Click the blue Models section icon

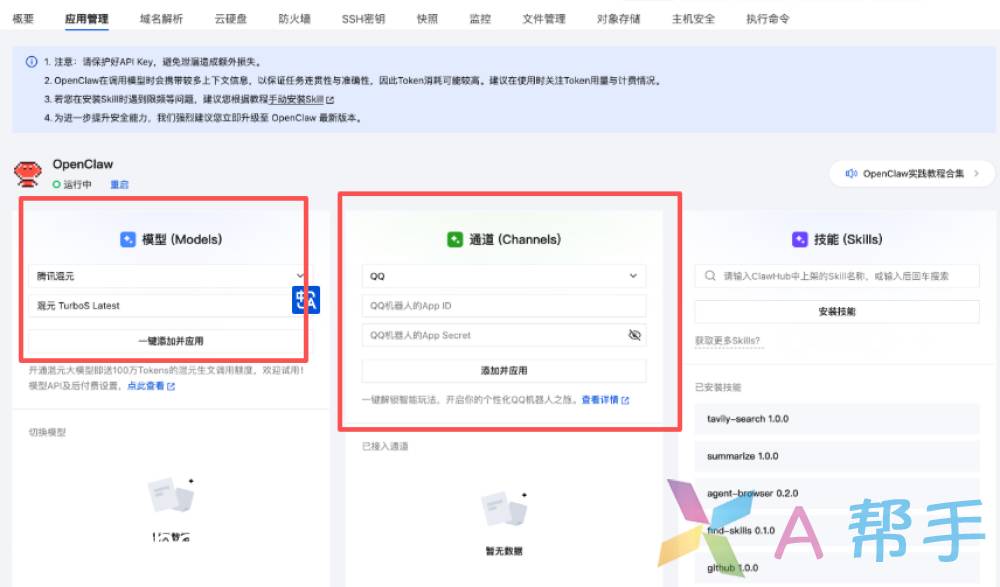coord(127,240)
